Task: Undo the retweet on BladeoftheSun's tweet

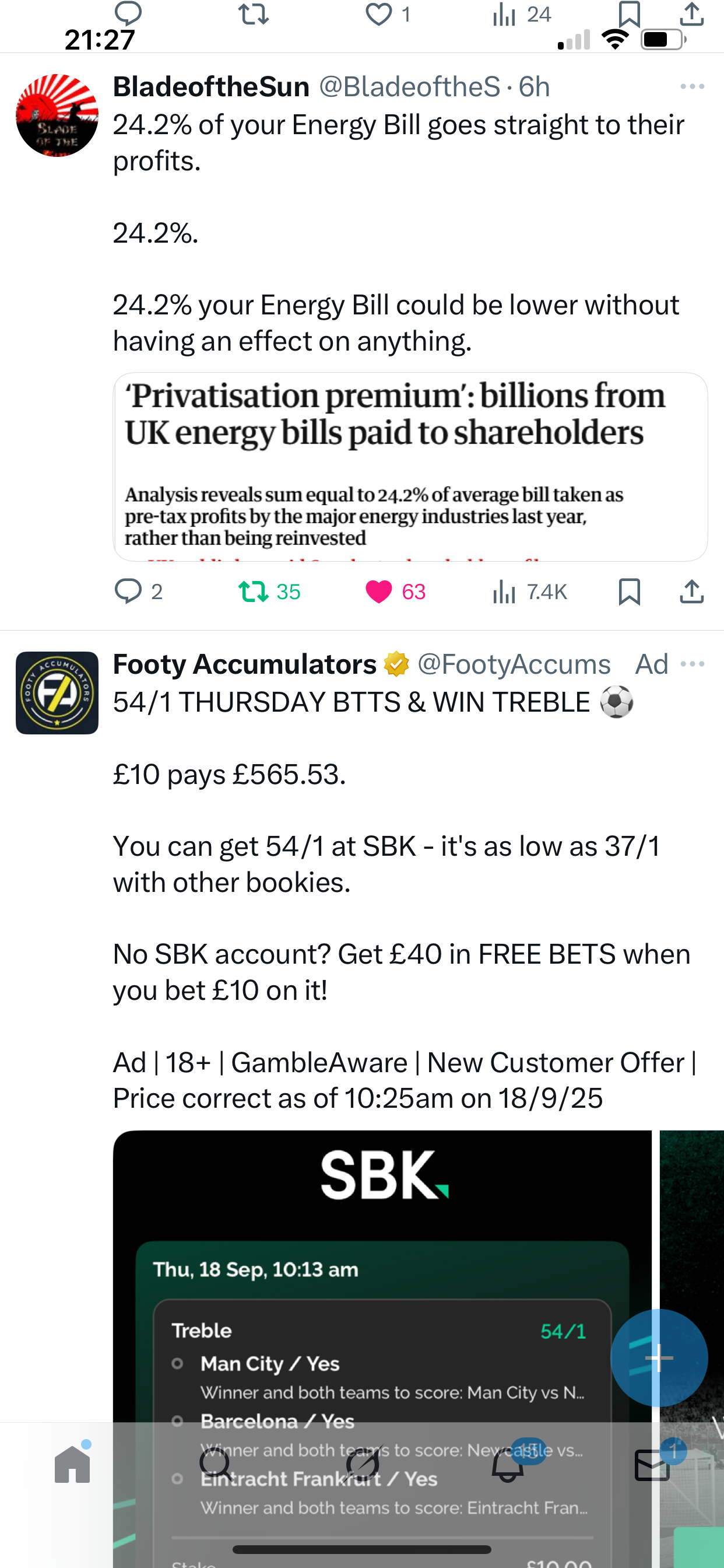Action: tap(254, 591)
